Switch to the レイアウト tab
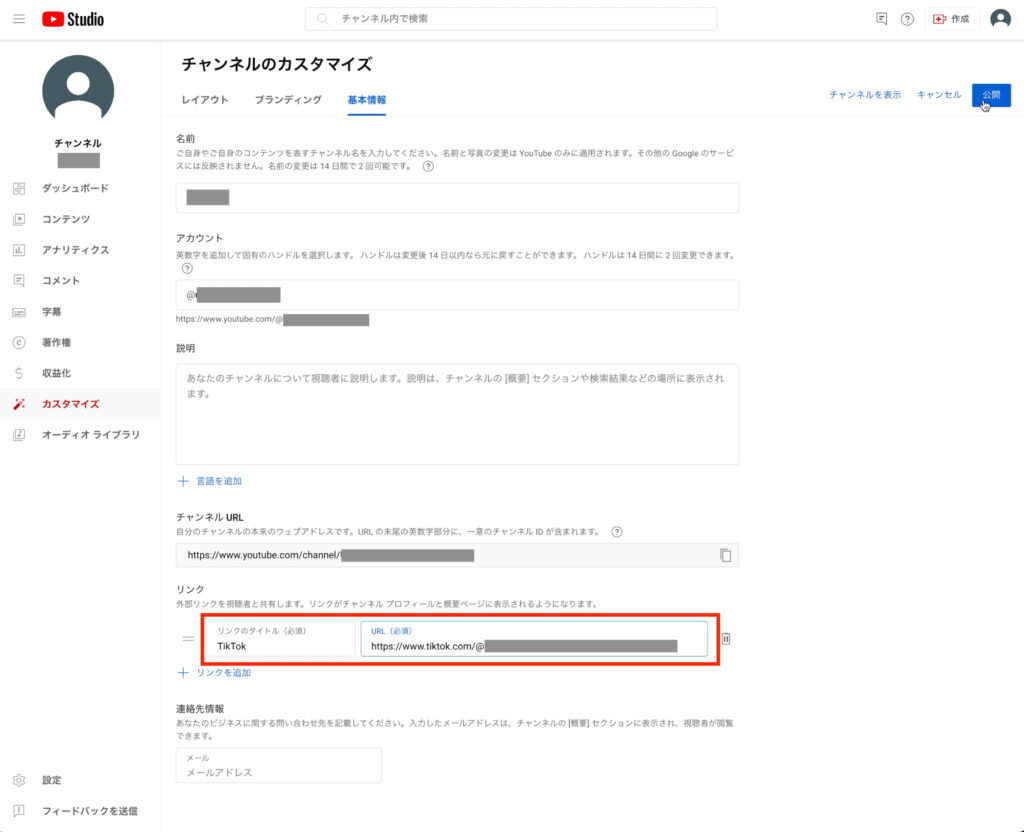 tap(204, 100)
